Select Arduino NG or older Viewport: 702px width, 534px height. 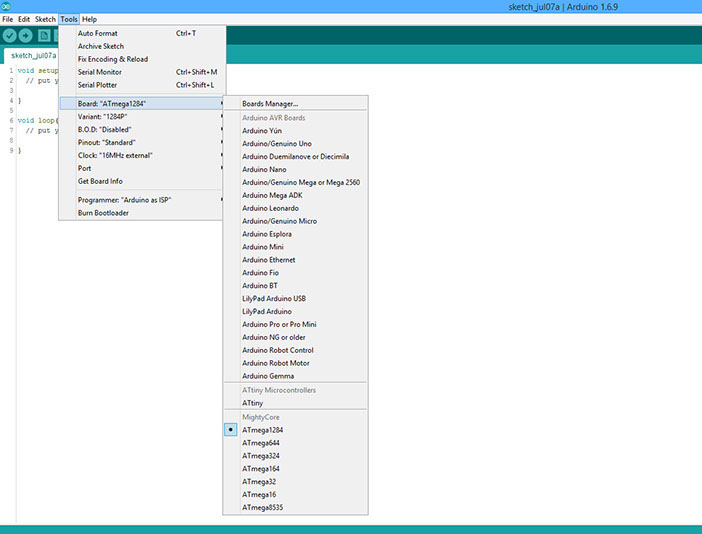tap(295, 337)
